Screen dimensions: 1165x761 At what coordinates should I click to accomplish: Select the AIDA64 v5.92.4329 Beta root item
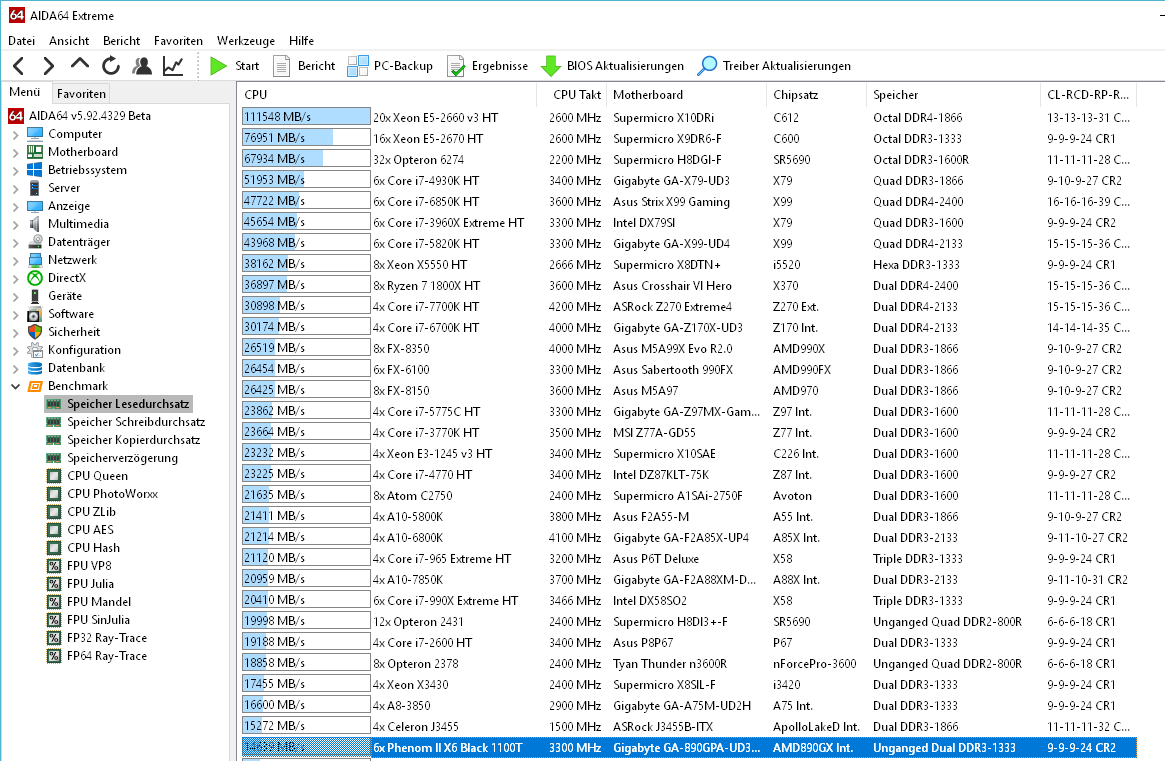(x=79, y=116)
